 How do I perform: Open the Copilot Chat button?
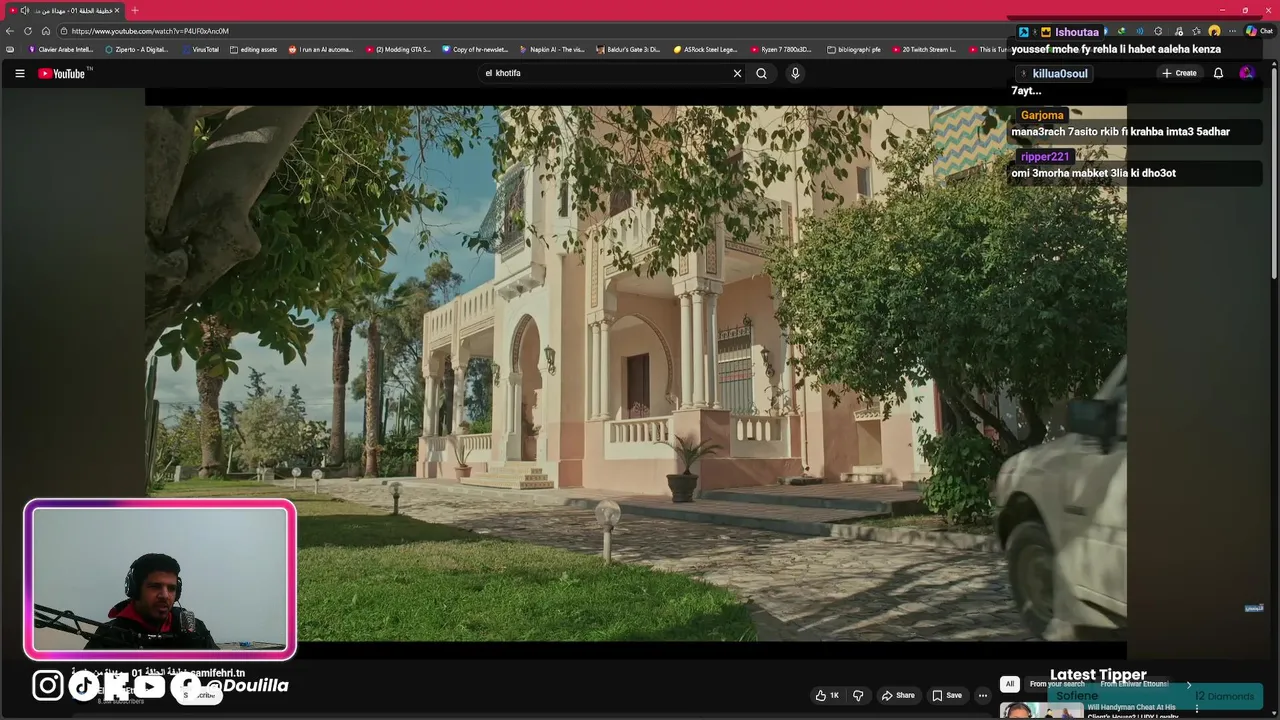tap(1258, 31)
